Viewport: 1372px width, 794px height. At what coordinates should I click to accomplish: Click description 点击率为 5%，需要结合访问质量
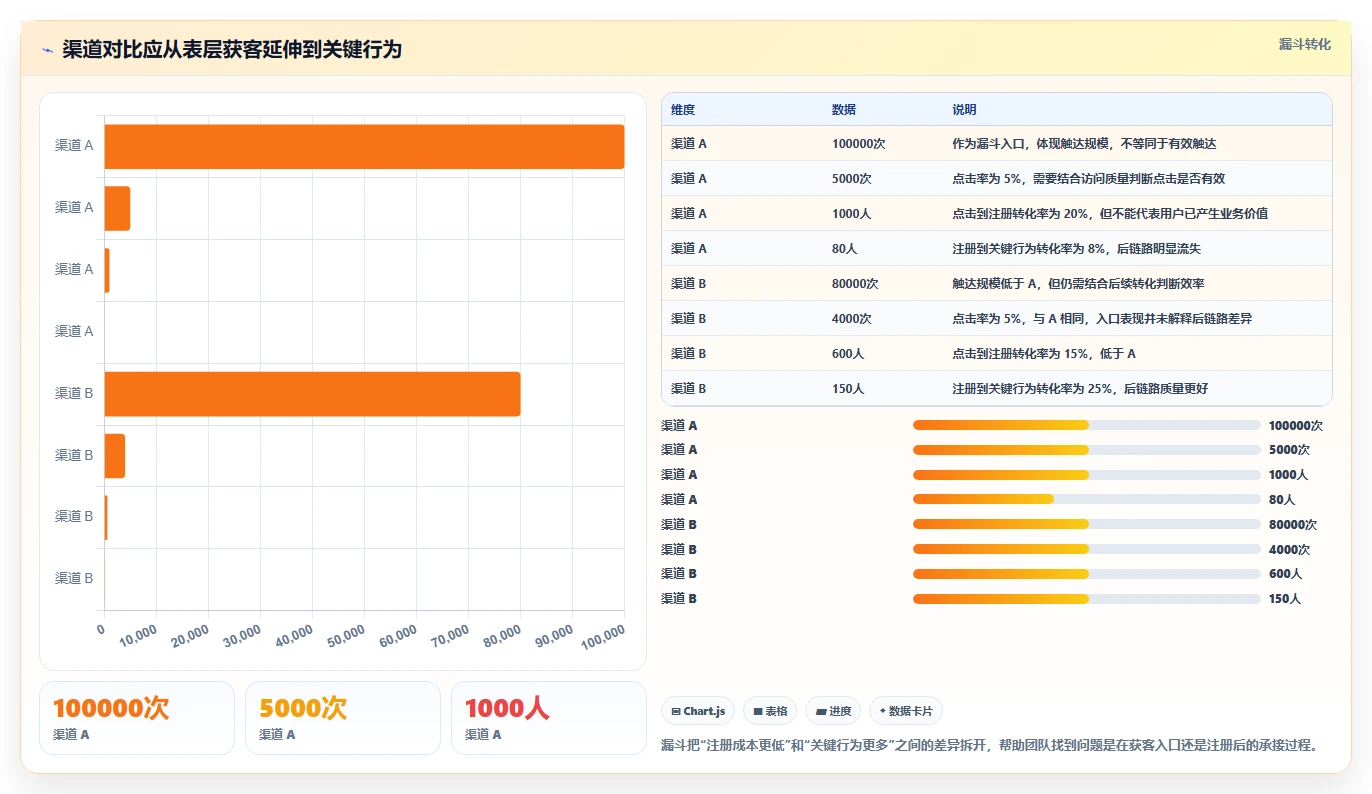click(x=1088, y=179)
